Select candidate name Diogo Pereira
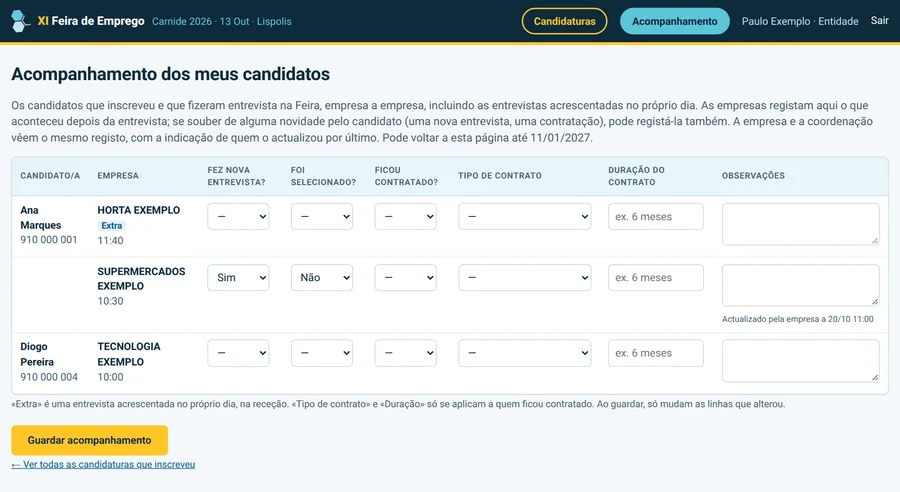Screen dimensions: 900x492 pos(37,354)
